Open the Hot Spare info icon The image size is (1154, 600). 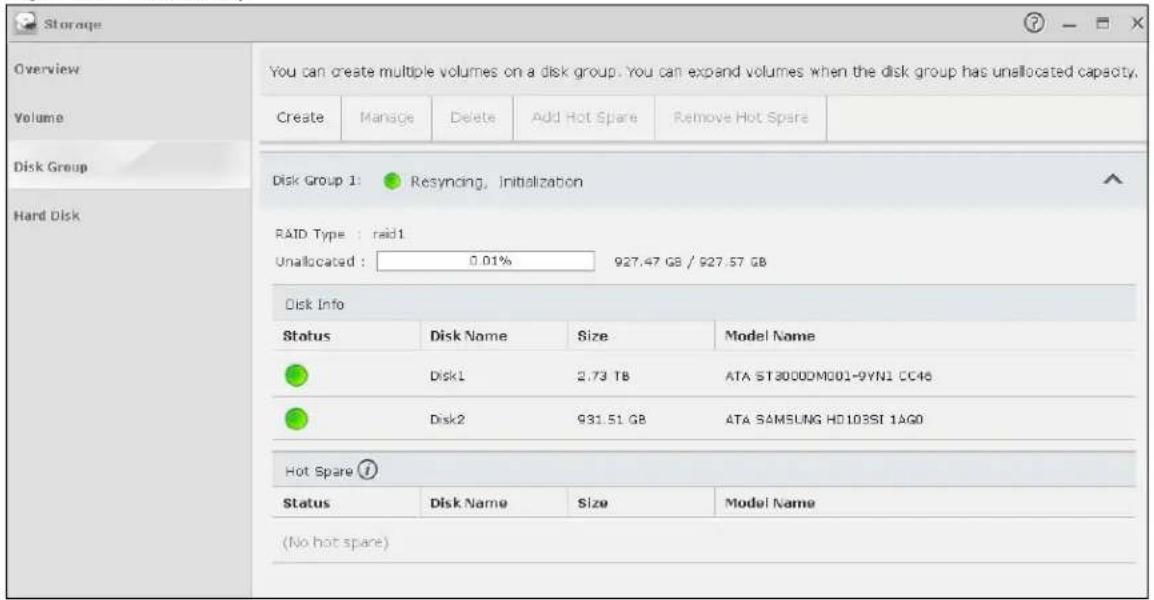click(x=367, y=470)
